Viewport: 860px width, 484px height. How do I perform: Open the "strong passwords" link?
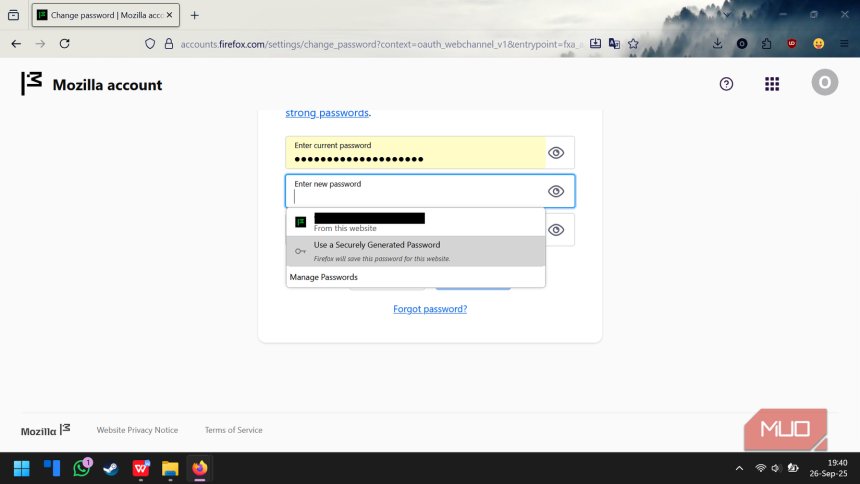click(327, 113)
